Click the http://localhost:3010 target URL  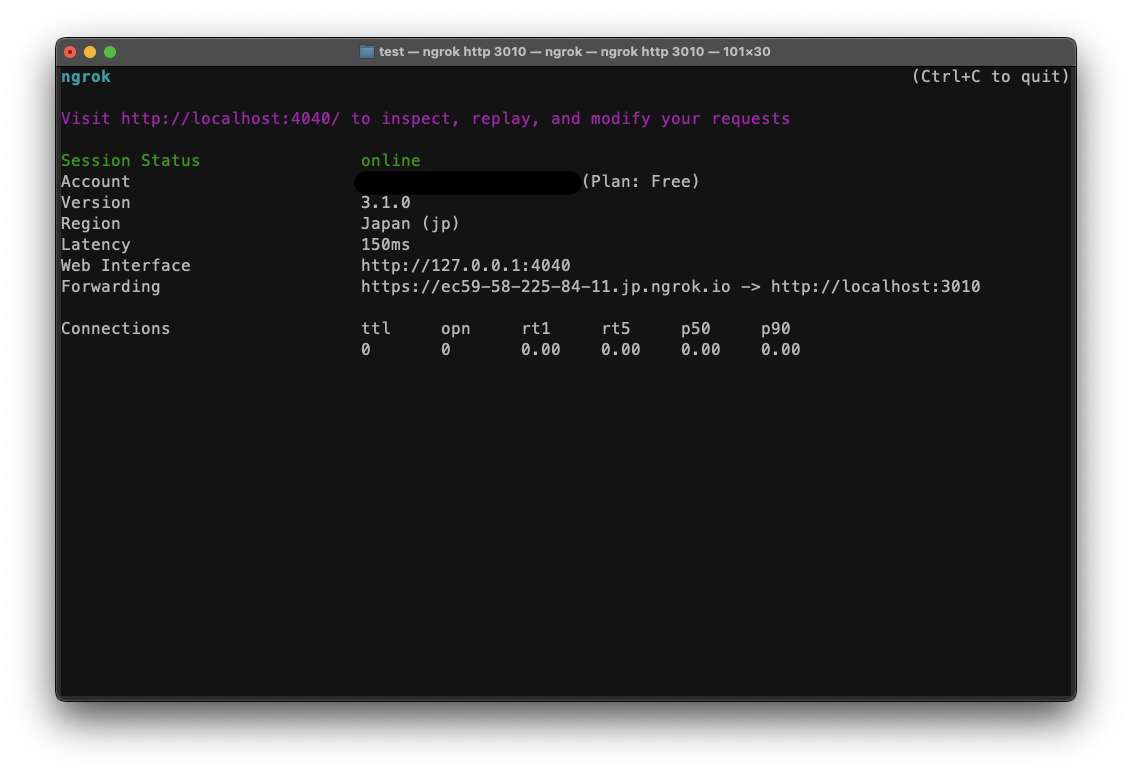tap(876, 286)
